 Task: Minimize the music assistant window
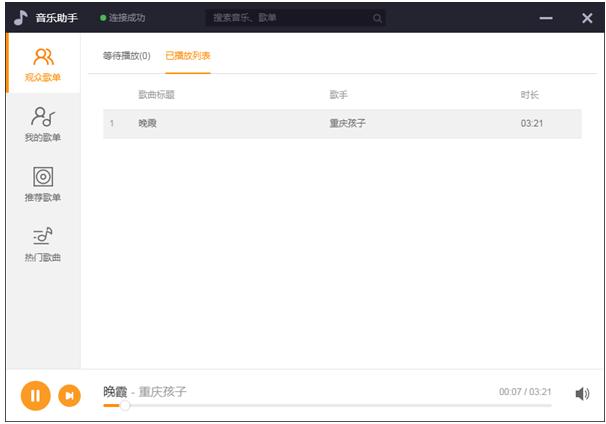pos(546,18)
